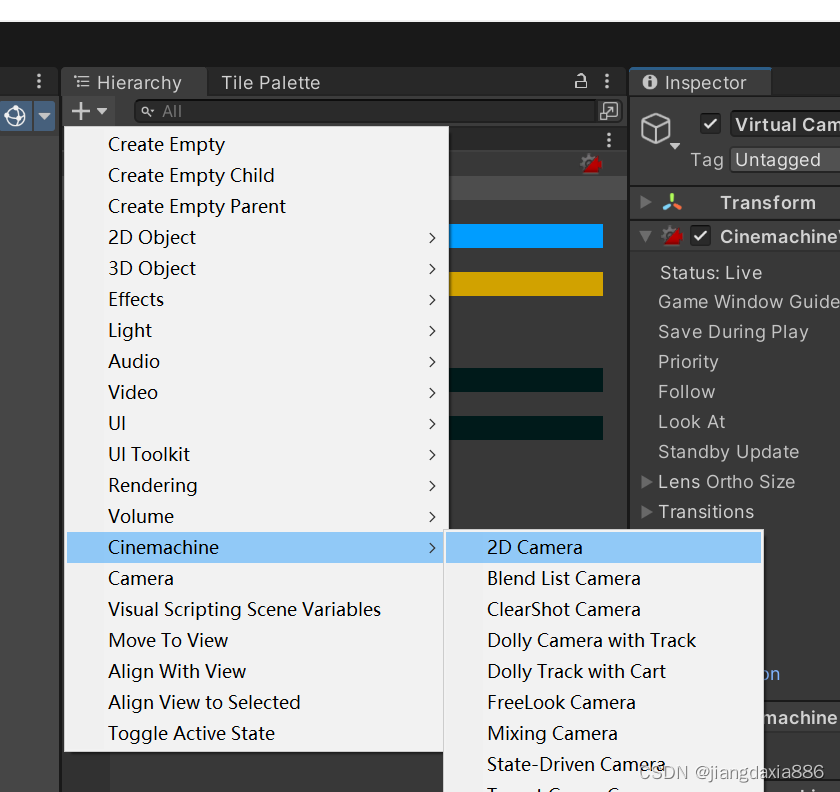Screen dimensions: 840x792
Task: Select the blue highlighted hierarchy row
Action: pos(526,236)
